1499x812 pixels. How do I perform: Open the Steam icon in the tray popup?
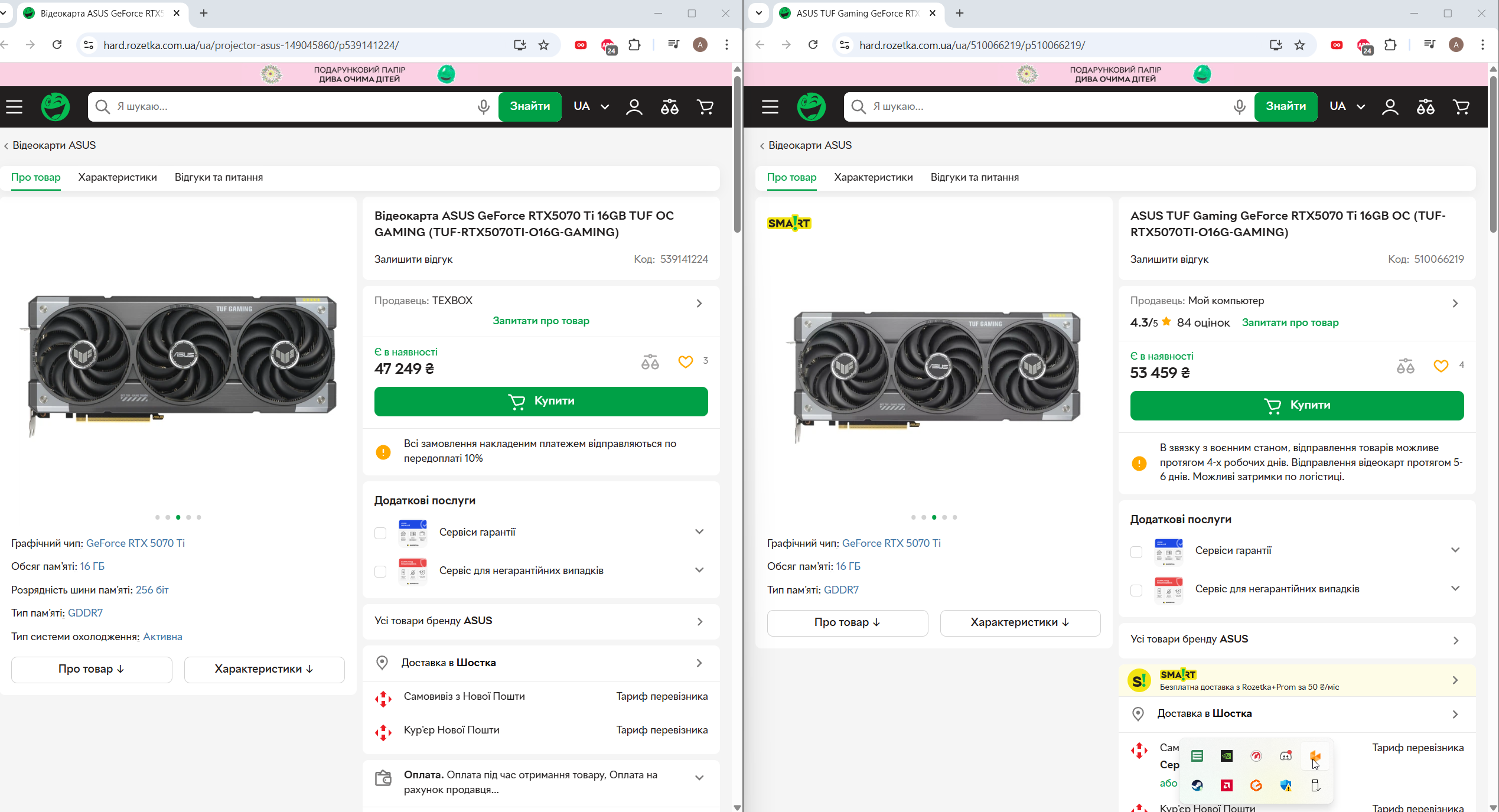click(x=1197, y=785)
